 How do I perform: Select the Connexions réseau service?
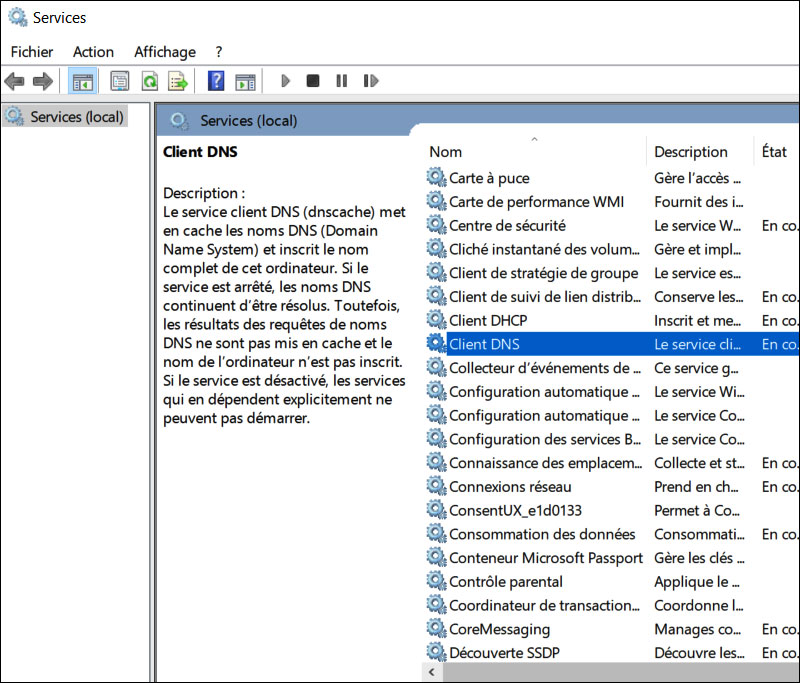pyautogui.click(x=510, y=487)
